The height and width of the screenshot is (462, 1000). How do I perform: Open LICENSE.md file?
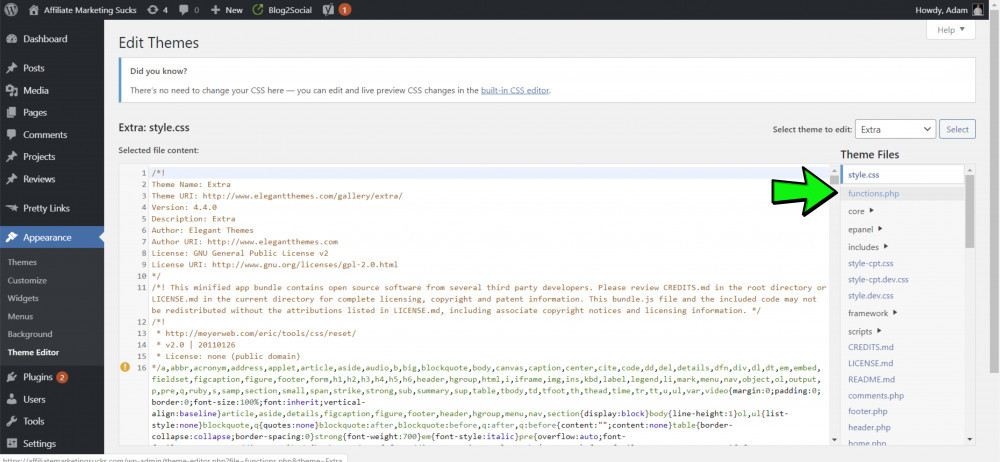871,363
